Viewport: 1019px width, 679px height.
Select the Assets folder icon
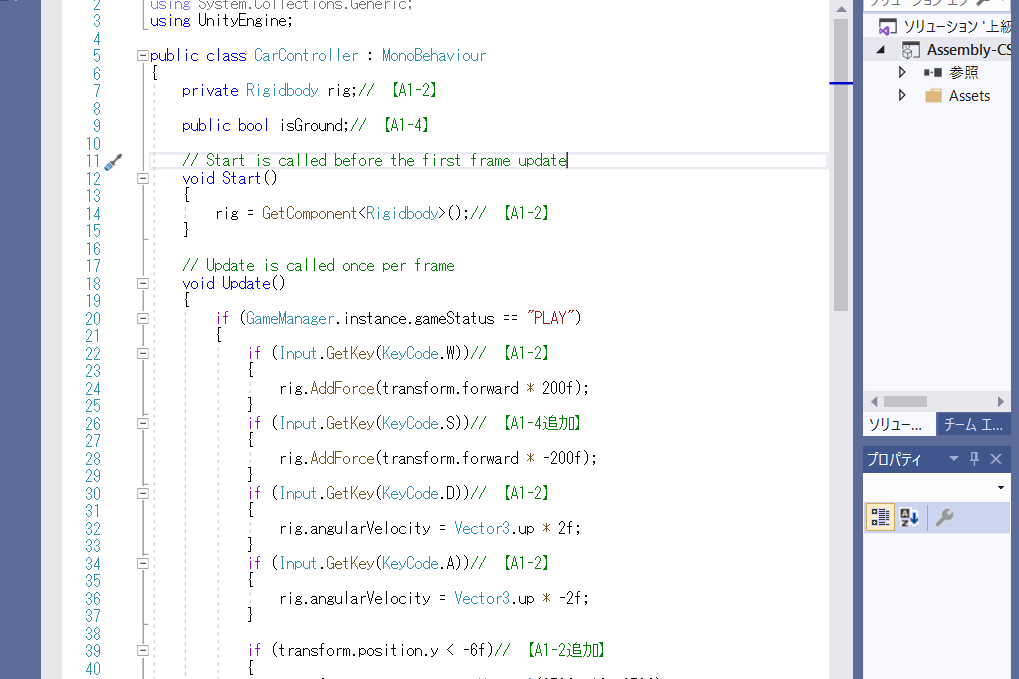pyautogui.click(x=933, y=96)
